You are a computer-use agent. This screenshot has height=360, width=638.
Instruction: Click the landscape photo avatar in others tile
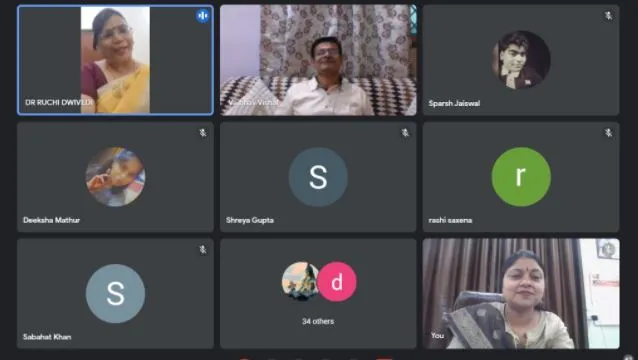coord(300,281)
